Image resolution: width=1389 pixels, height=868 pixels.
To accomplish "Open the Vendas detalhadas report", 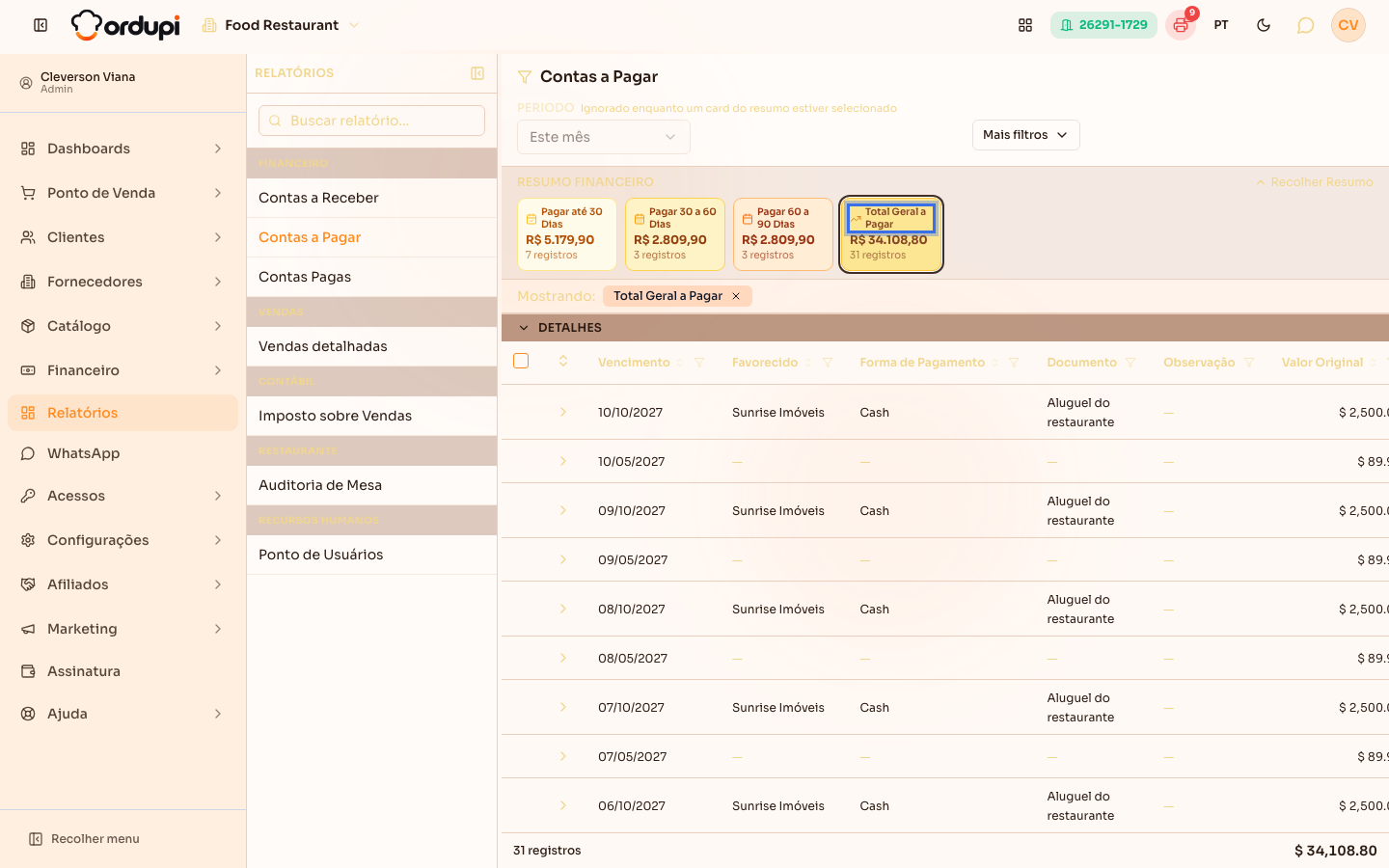I will click(x=371, y=346).
